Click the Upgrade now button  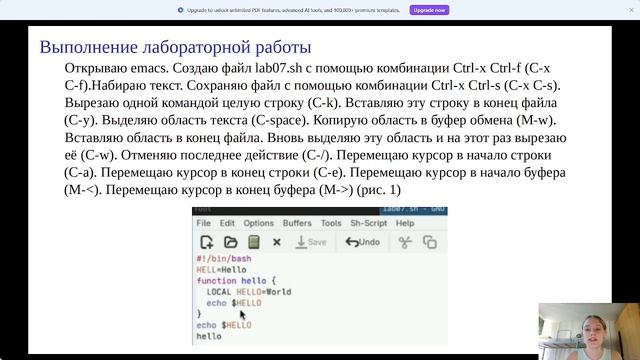[x=429, y=10]
